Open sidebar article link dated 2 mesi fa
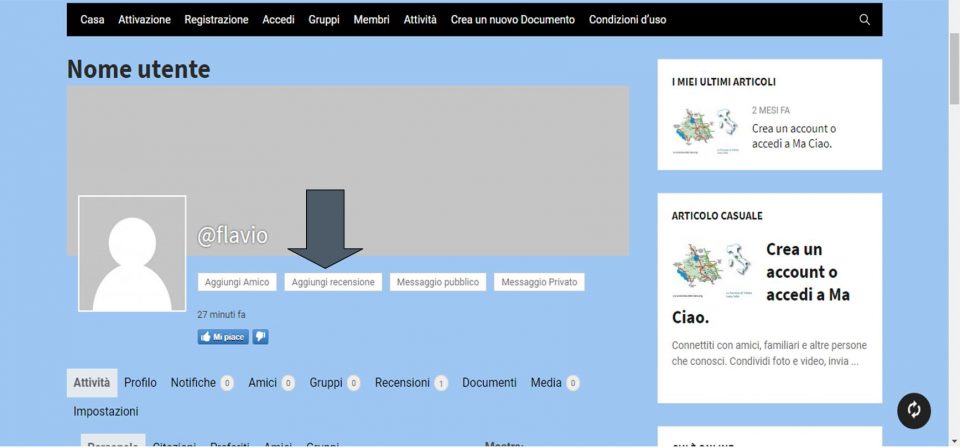Image resolution: width=960 pixels, height=448 pixels. tap(794, 136)
